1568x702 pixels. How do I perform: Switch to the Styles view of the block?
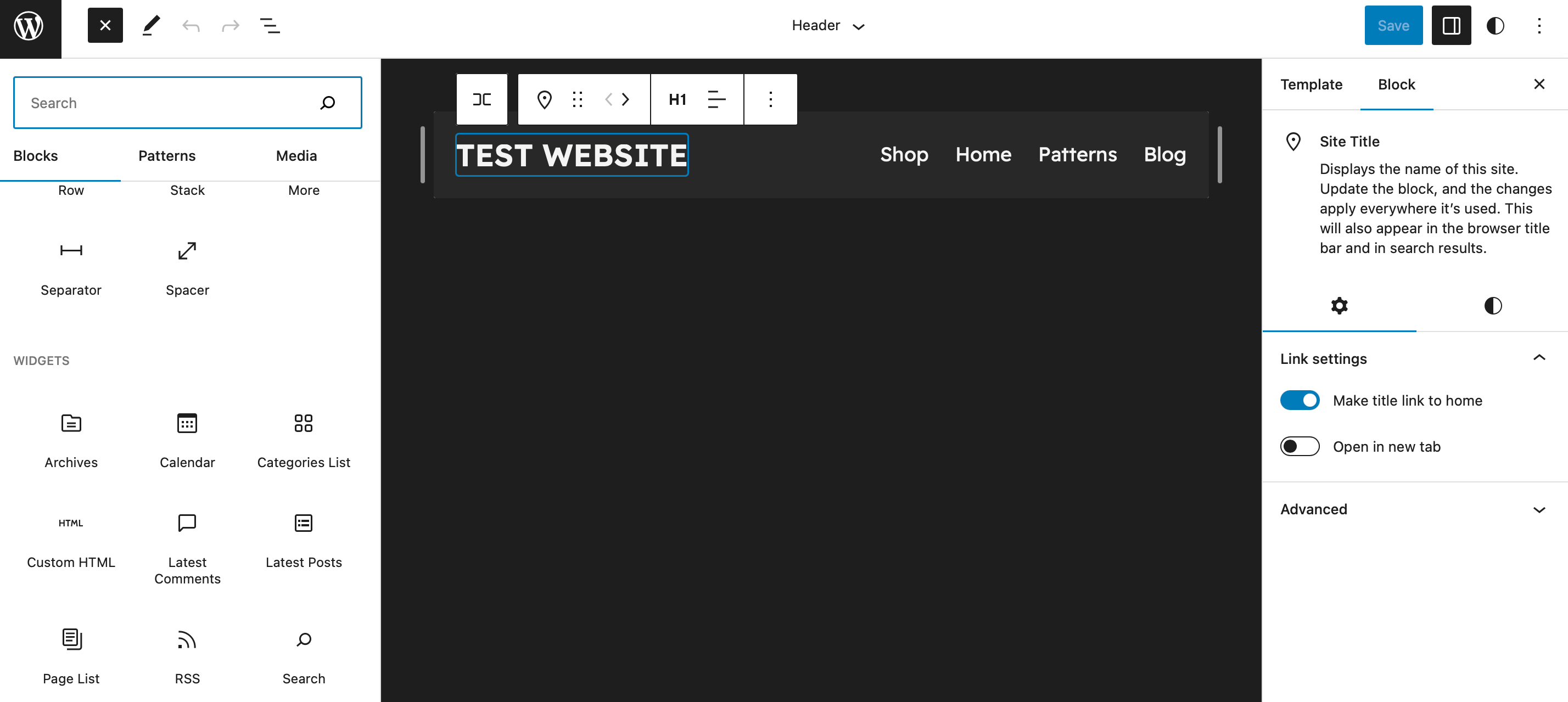point(1492,306)
